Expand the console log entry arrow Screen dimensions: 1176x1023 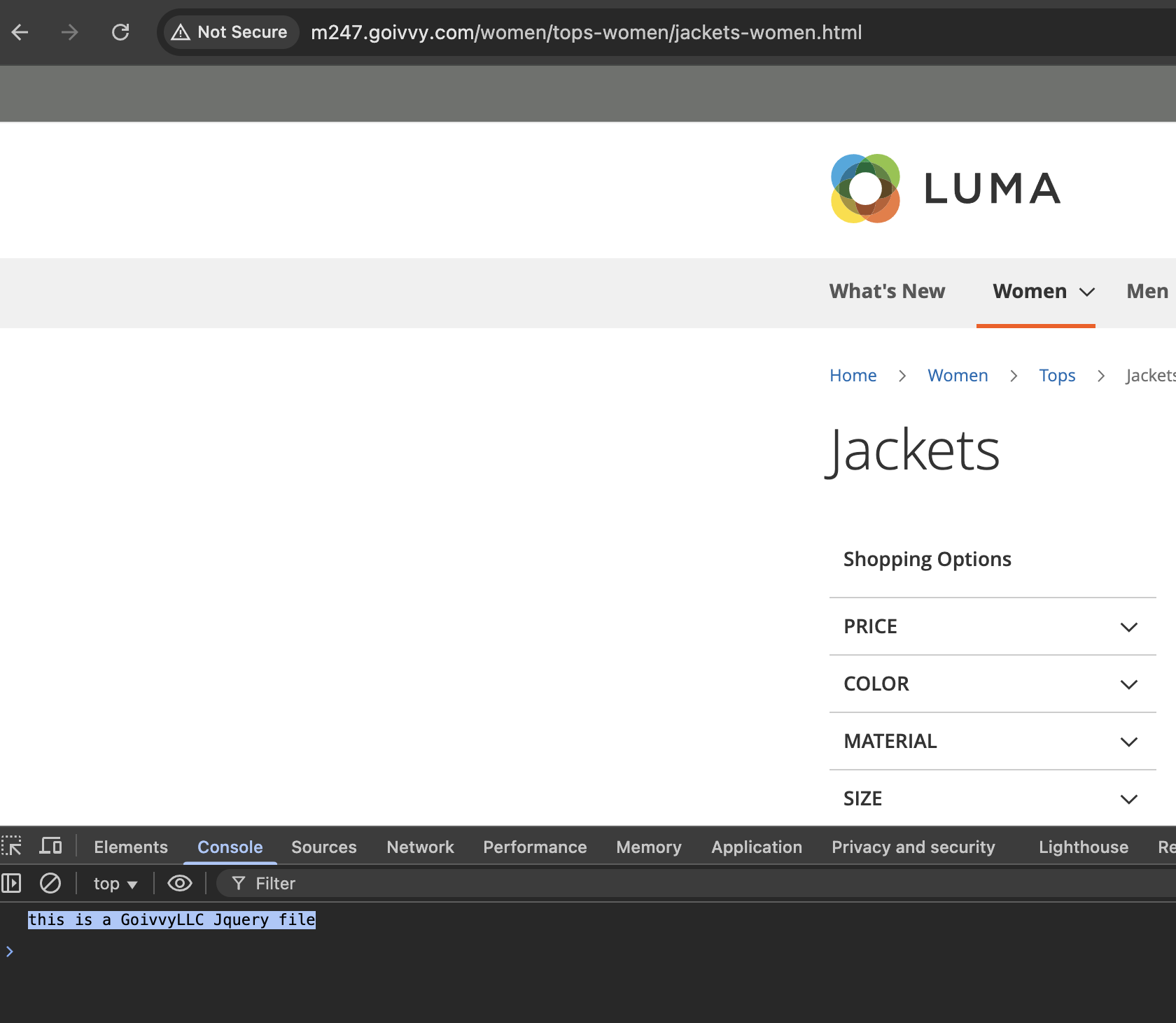pyautogui.click(x=10, y=951)
